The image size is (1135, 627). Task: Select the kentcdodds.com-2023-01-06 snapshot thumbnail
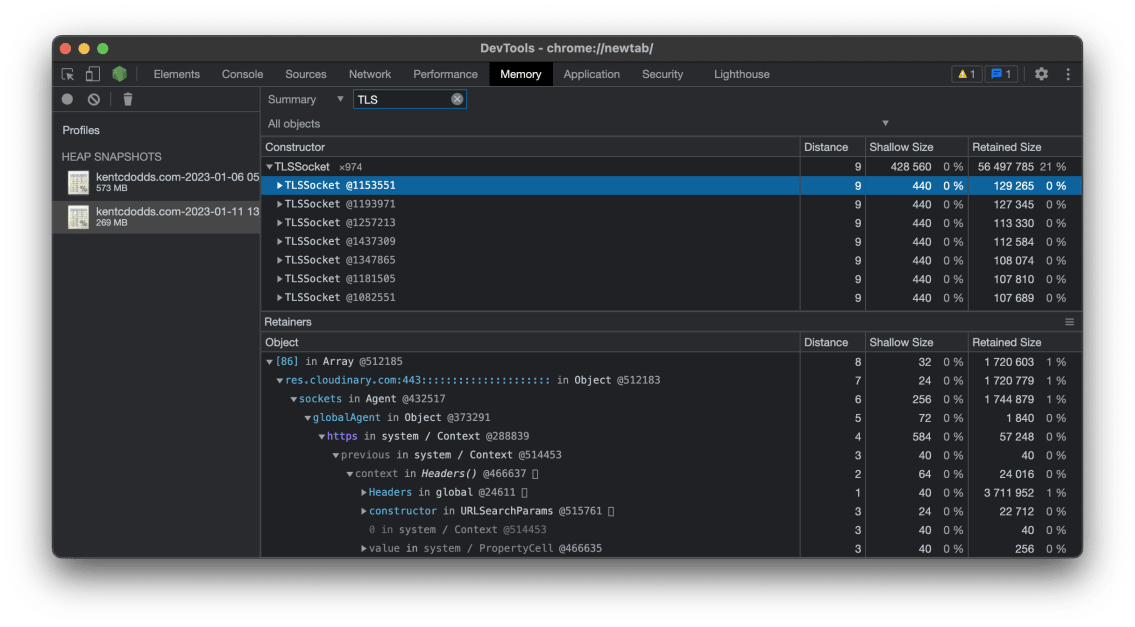[77, 183]
